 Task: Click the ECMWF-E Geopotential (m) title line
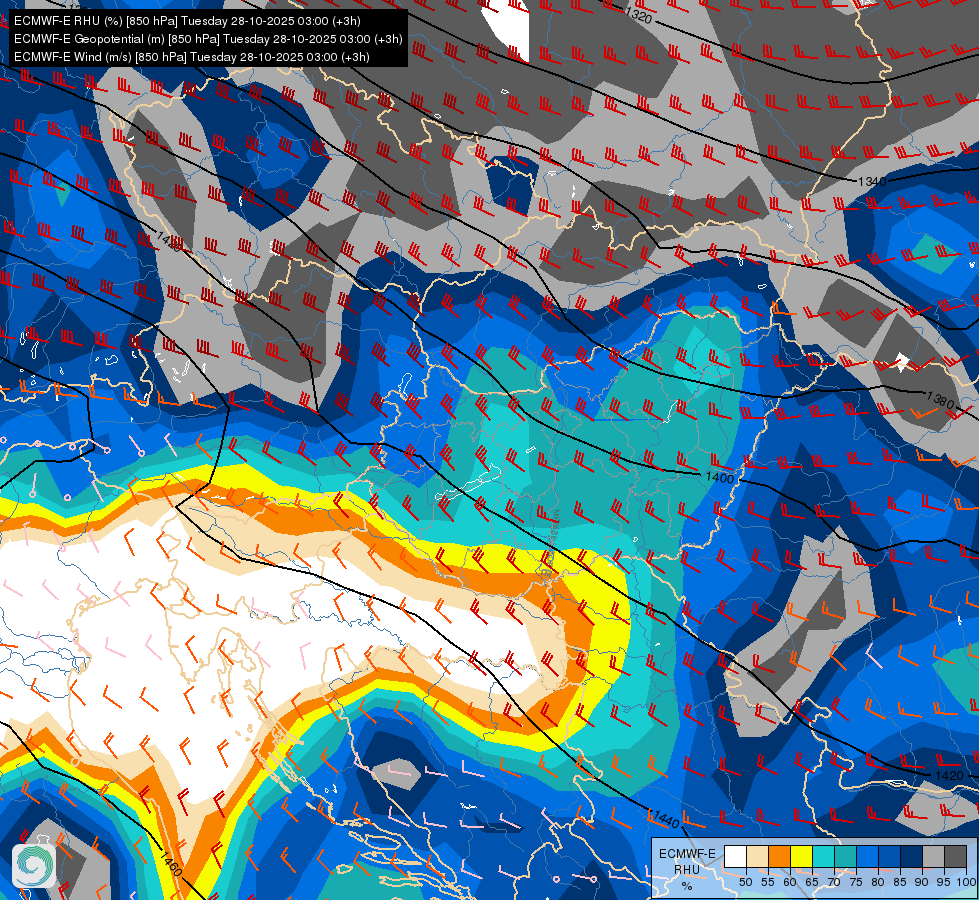pos(208,39)
